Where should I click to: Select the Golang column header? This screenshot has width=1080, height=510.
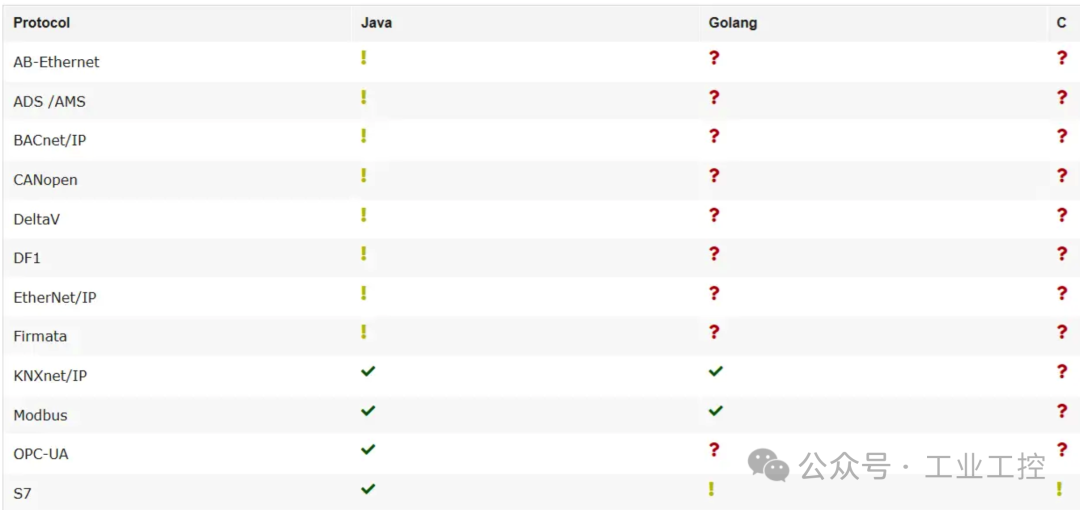coord(732,23)
